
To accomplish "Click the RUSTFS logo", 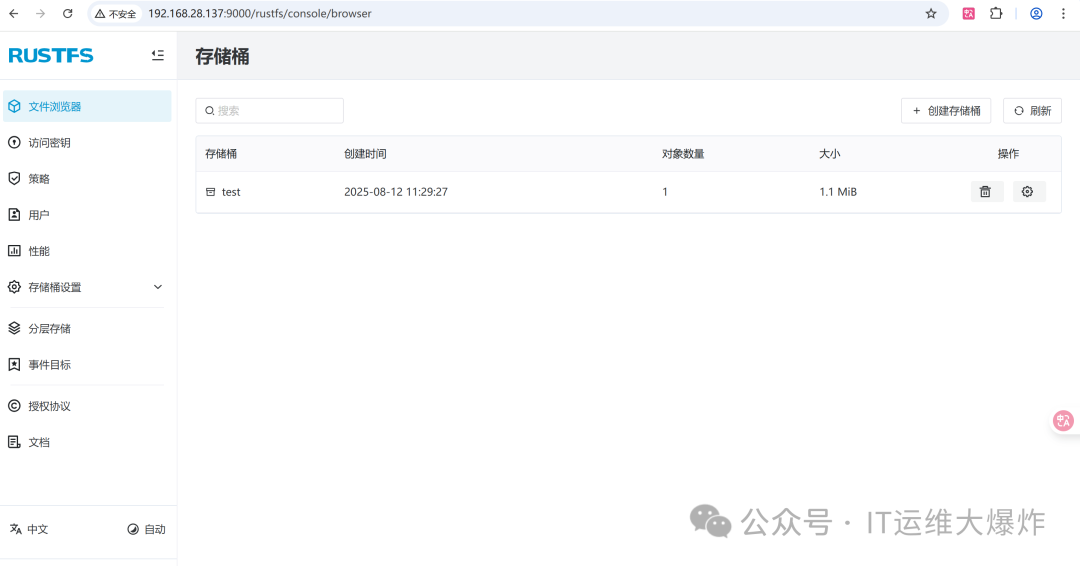I will pos(51,55).
